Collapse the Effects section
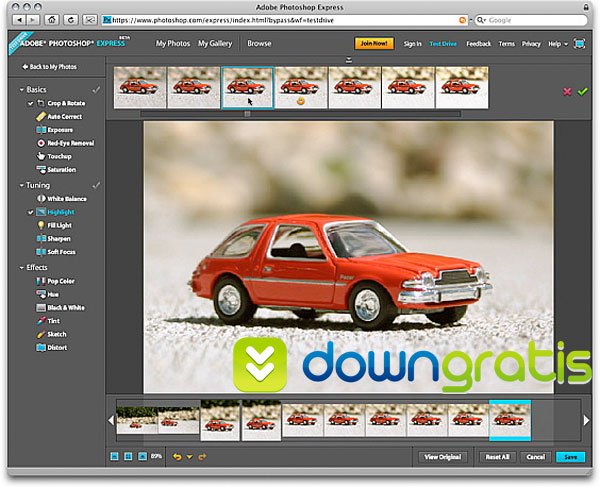This screenshot has height=488, width=600. pos(22,268)
